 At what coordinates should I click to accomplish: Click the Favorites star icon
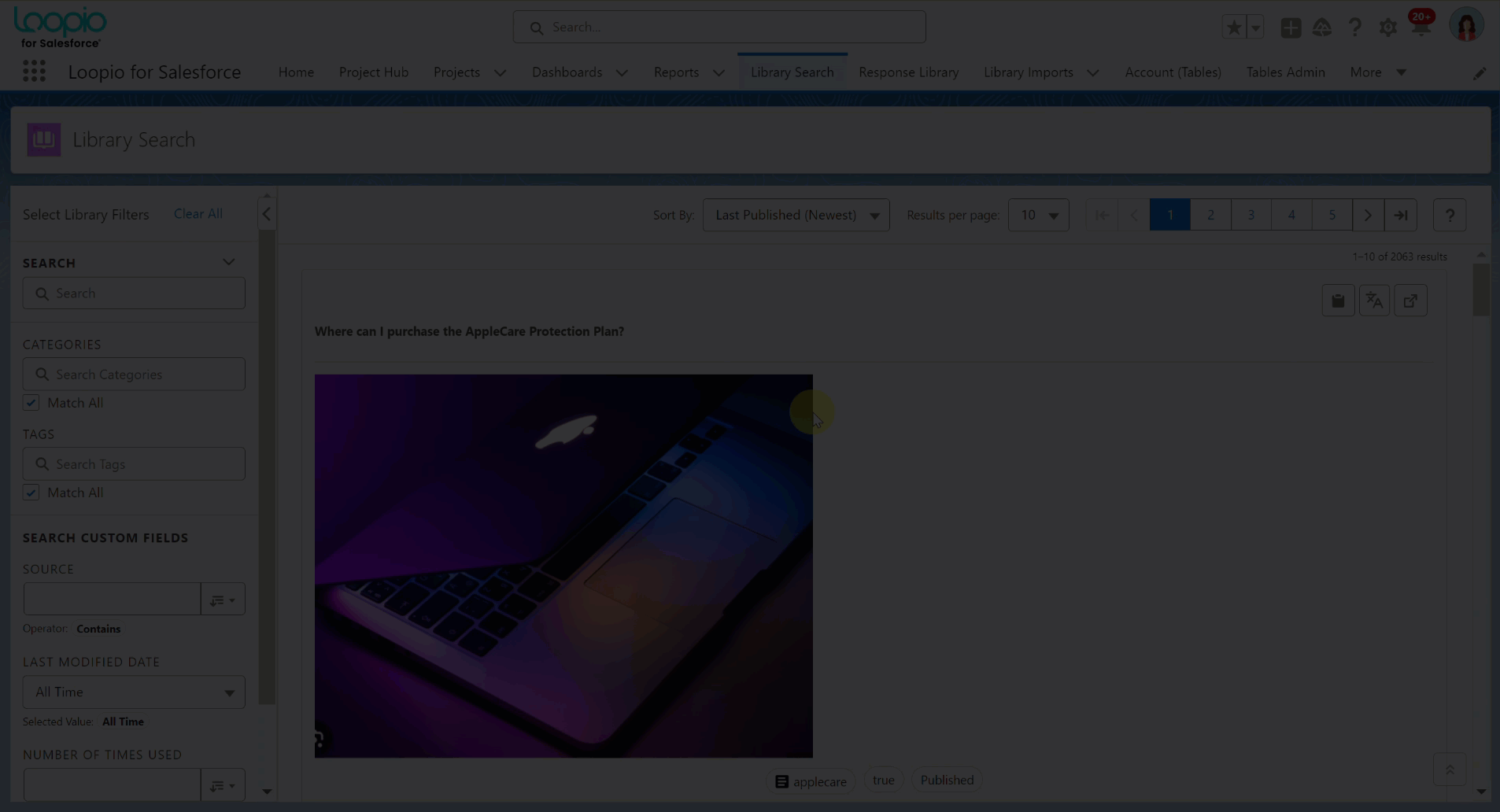click(x=1234, y=28)
